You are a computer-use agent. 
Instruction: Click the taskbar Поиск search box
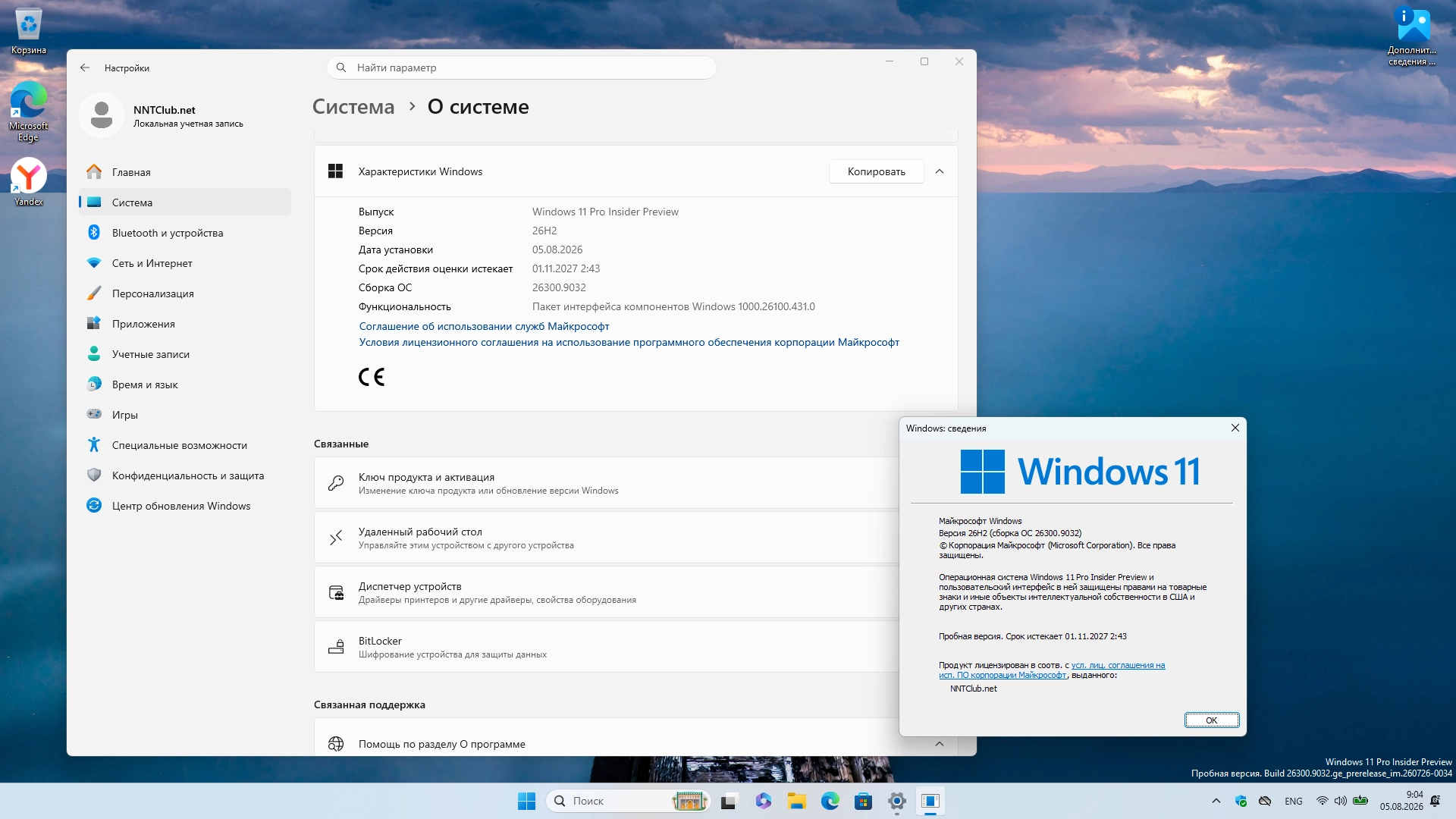pyautogui.click(x=628, y=801)
